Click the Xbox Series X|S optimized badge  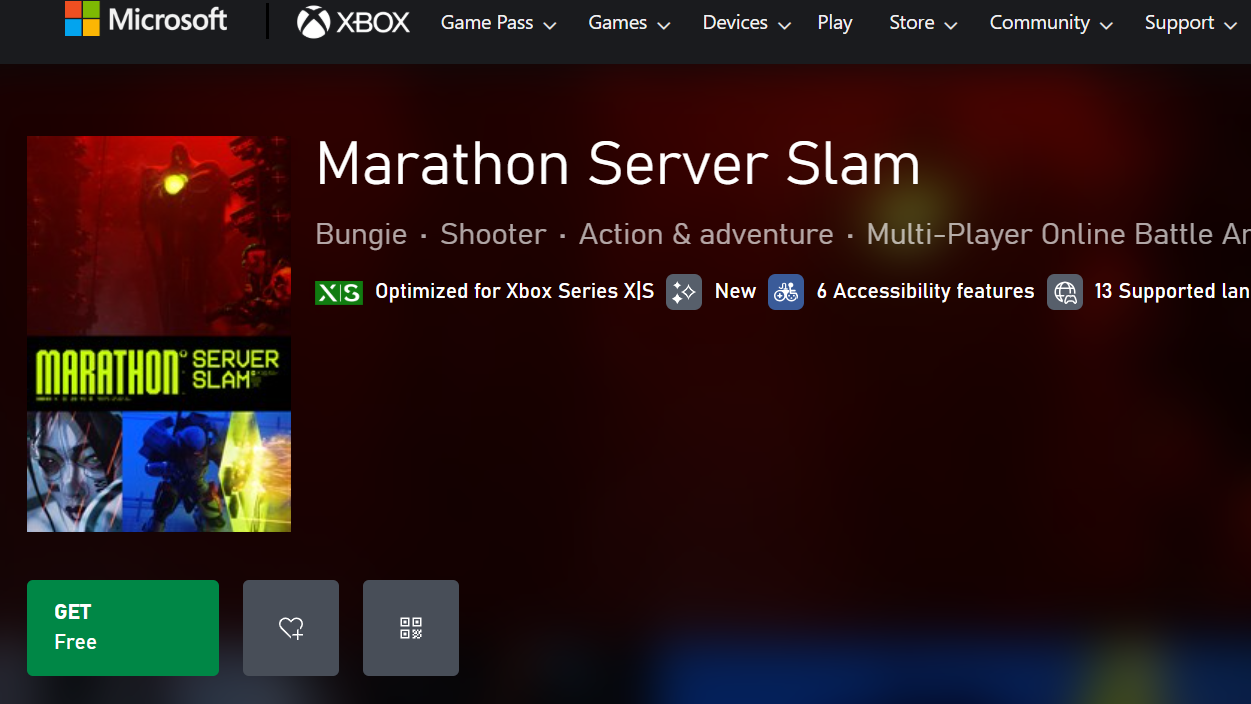339,292
